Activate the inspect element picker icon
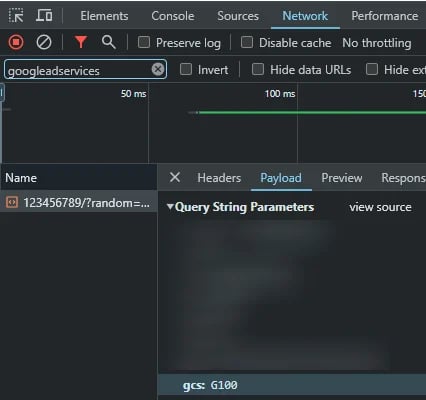The width and height of the screenshot is (426, 400). tap(16, 16)
